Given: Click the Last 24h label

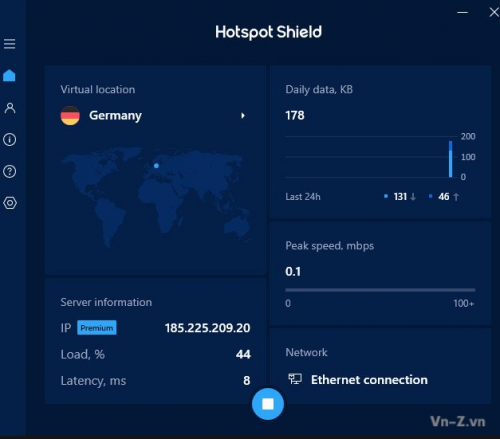Looking at the screenshot, I should pyautogui.click(x=303, y=197).
